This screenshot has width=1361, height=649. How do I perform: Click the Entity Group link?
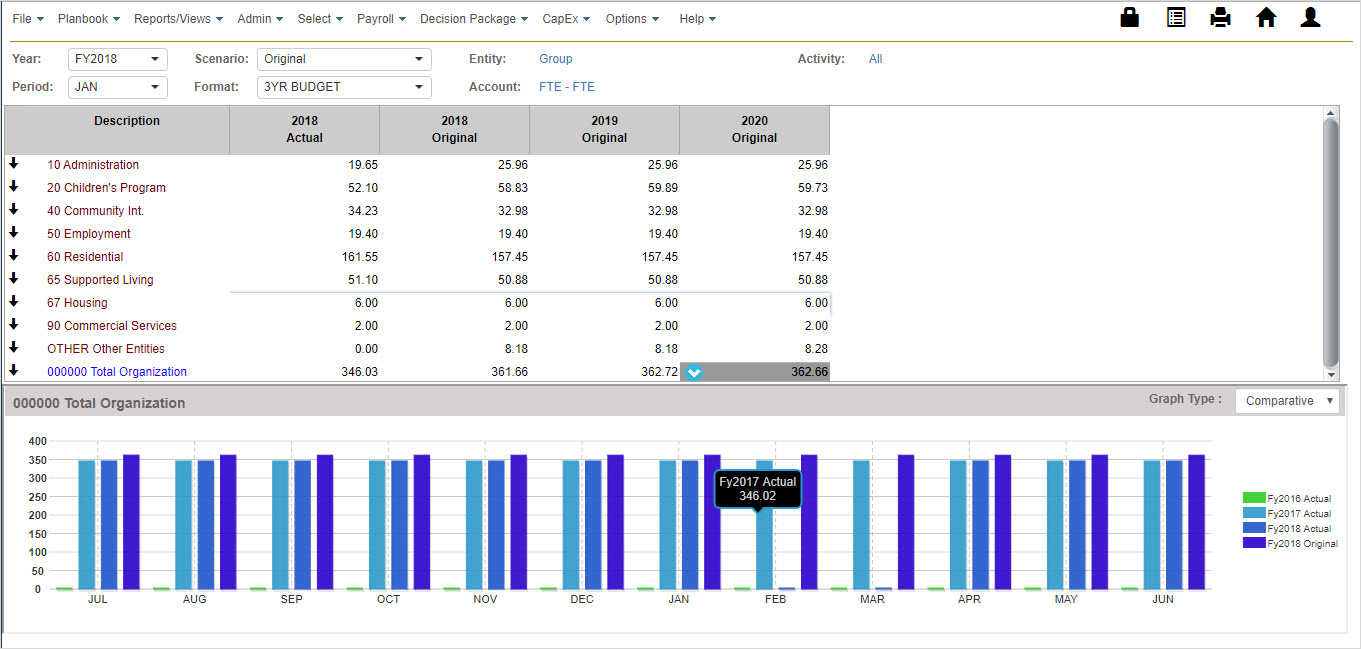tap(555, 59)
